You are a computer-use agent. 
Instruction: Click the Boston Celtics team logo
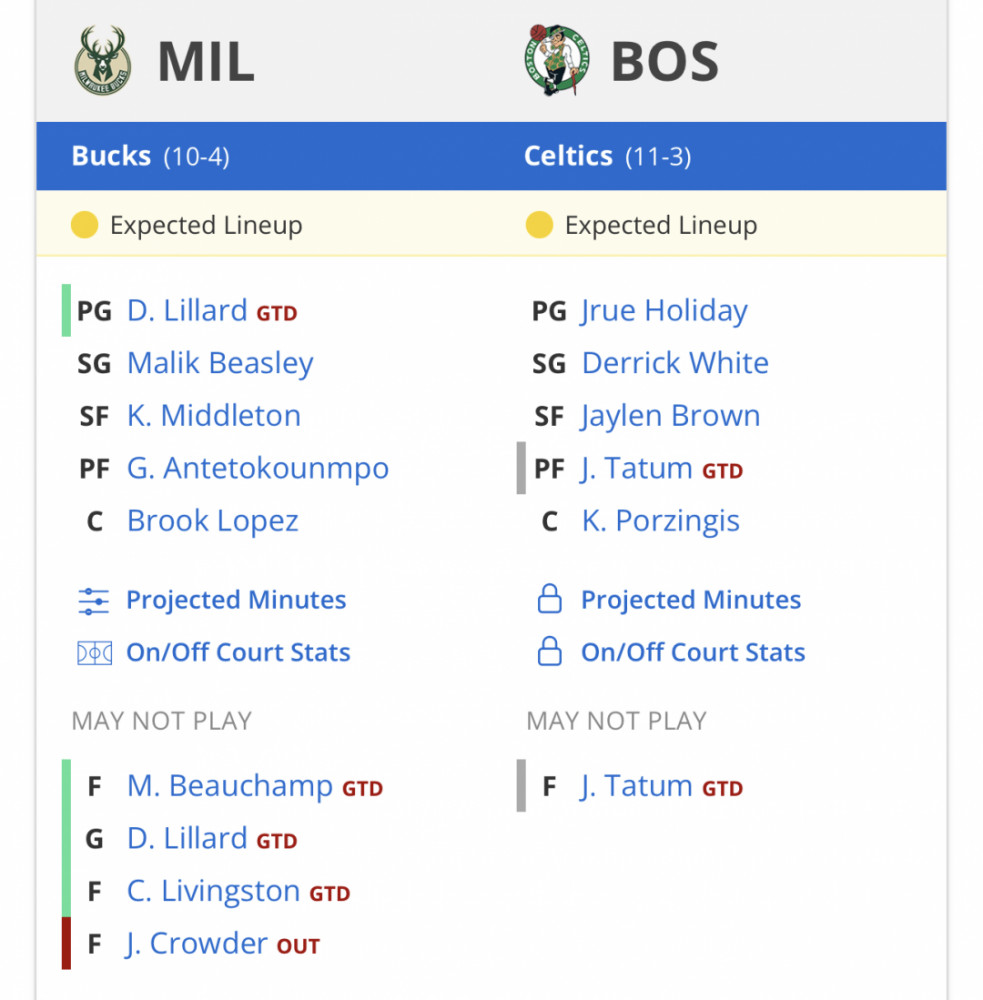(556, 60)
